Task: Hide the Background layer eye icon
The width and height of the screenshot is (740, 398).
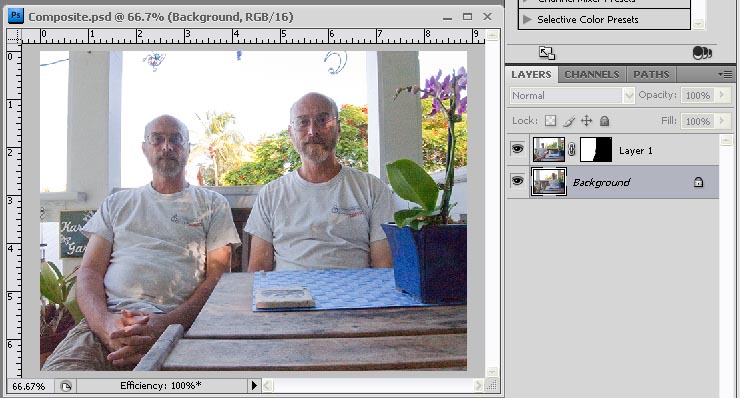Action: click(517, 181)
